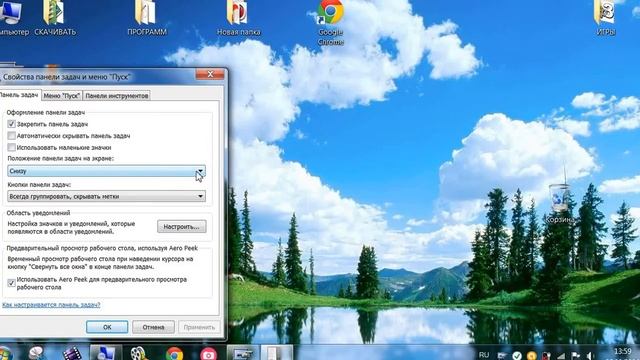
Task: Click the network signal tray icon
Action: point(561,356)
